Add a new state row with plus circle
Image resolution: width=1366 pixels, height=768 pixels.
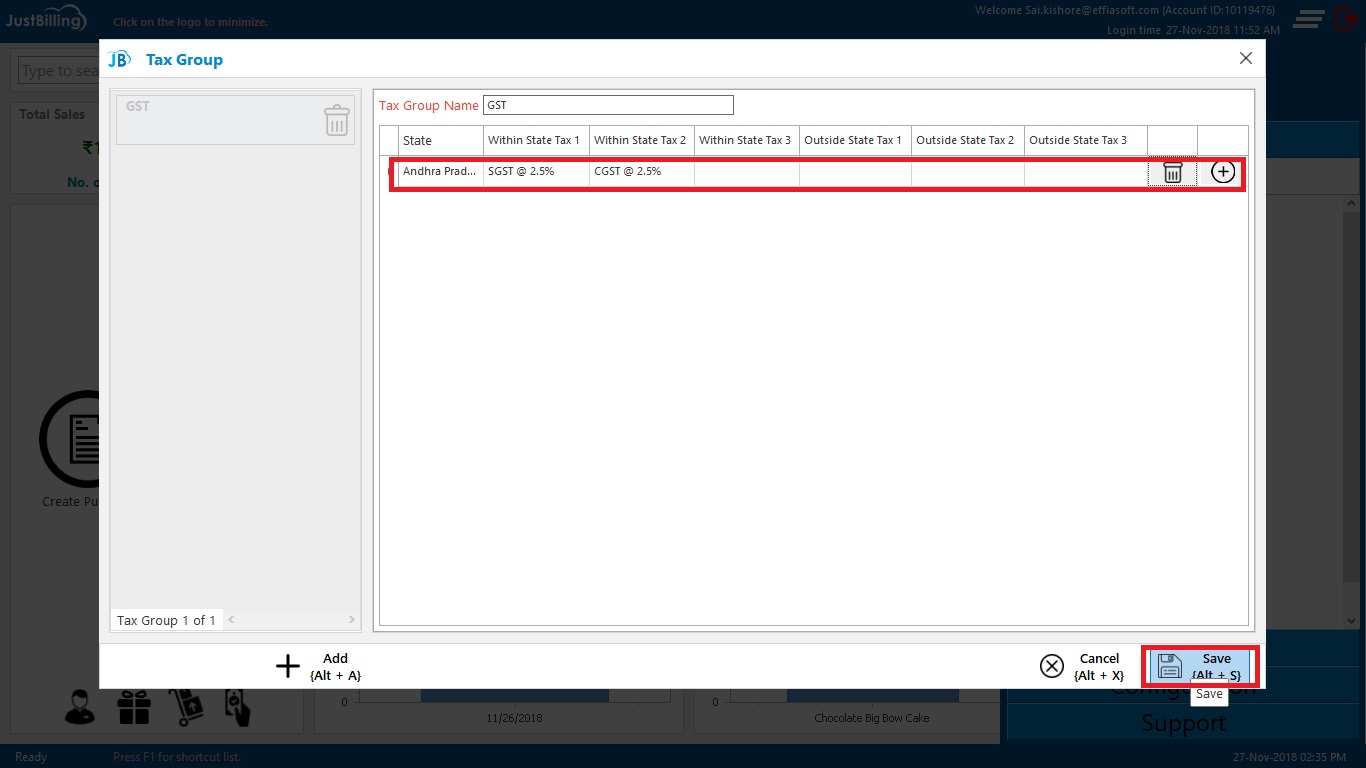1223,172
